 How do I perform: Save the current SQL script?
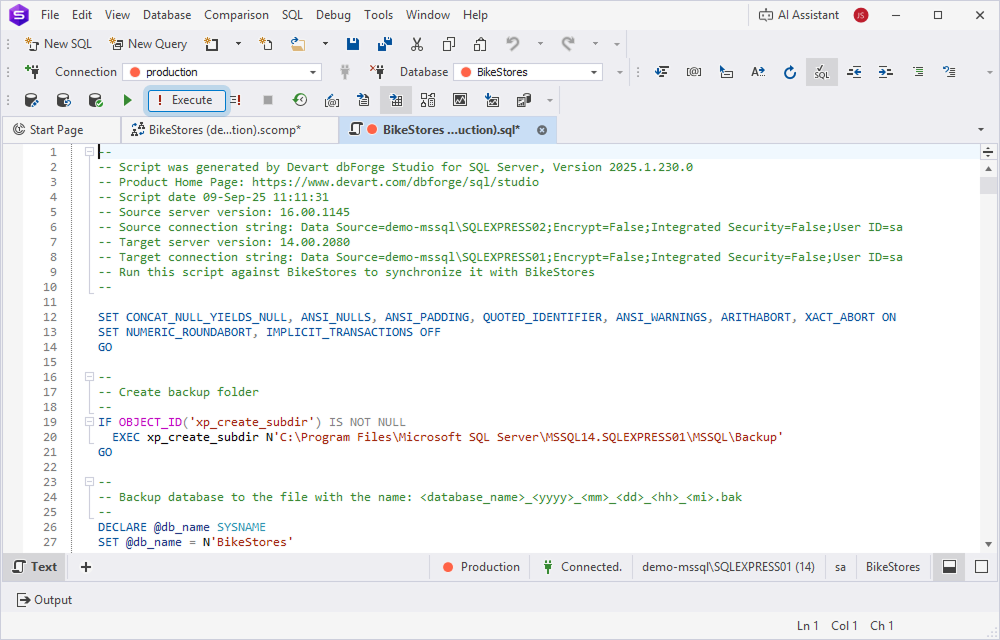pos(352,44)
